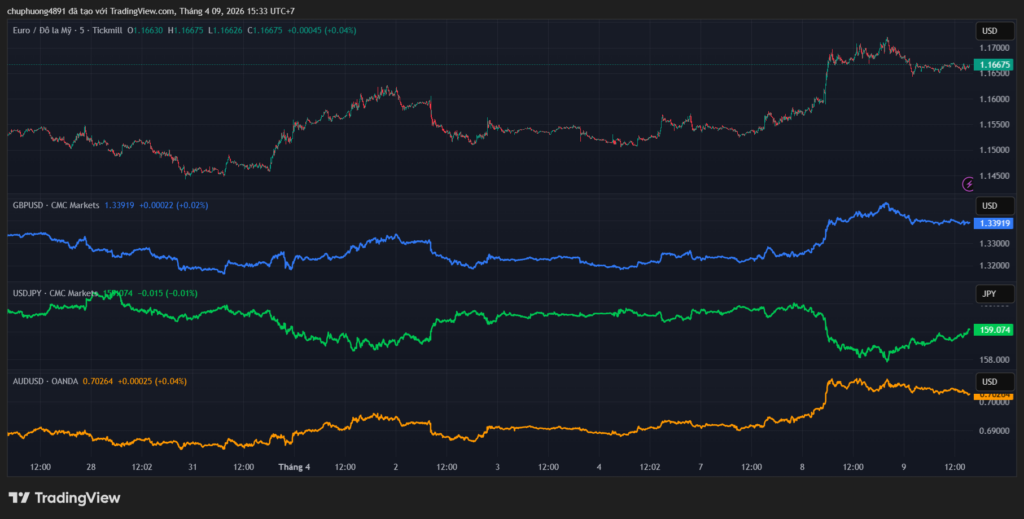The height and width of the screenshot is (519, 1024).
Task: Open the JPY currency selector in the USDJPY pane
Action: pos(990,294)
